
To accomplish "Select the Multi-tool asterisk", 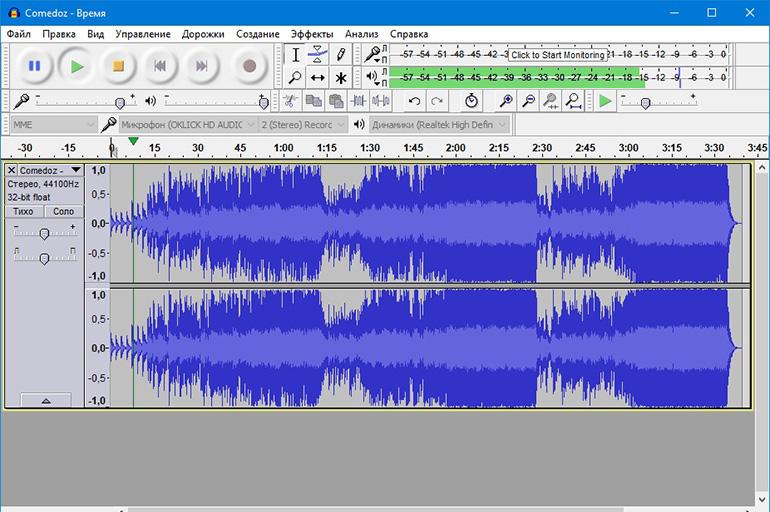I will pyautogui.click(x=340, y=78).
